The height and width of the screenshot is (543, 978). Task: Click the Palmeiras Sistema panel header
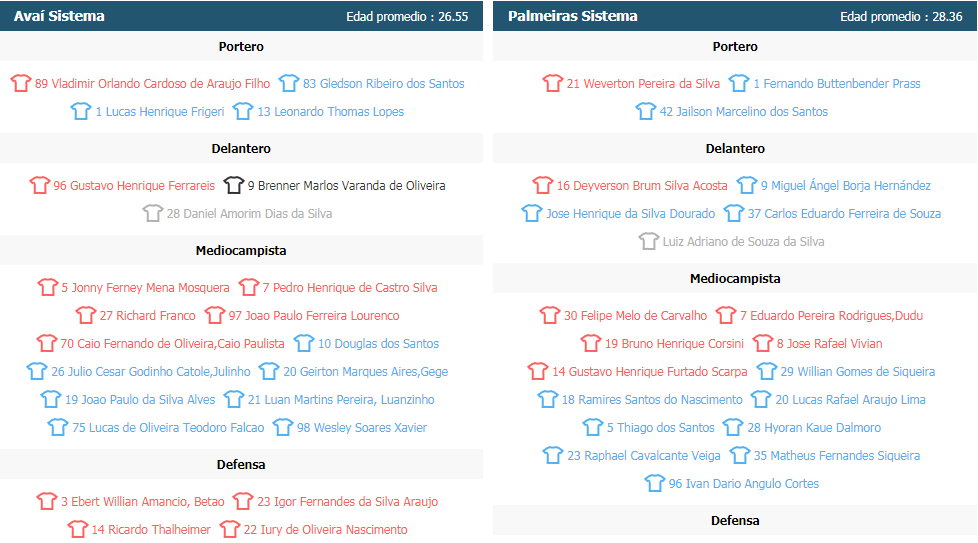(735, 16)
